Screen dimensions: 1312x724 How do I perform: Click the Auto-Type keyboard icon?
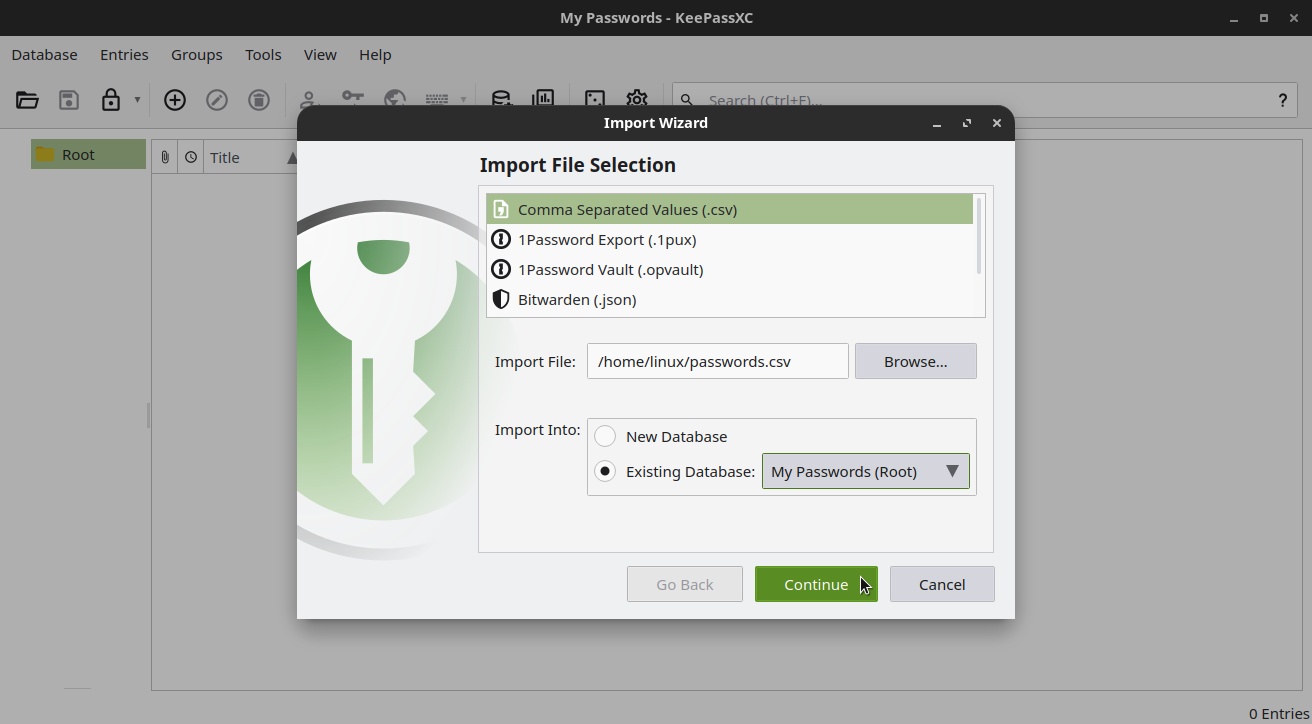437,99
